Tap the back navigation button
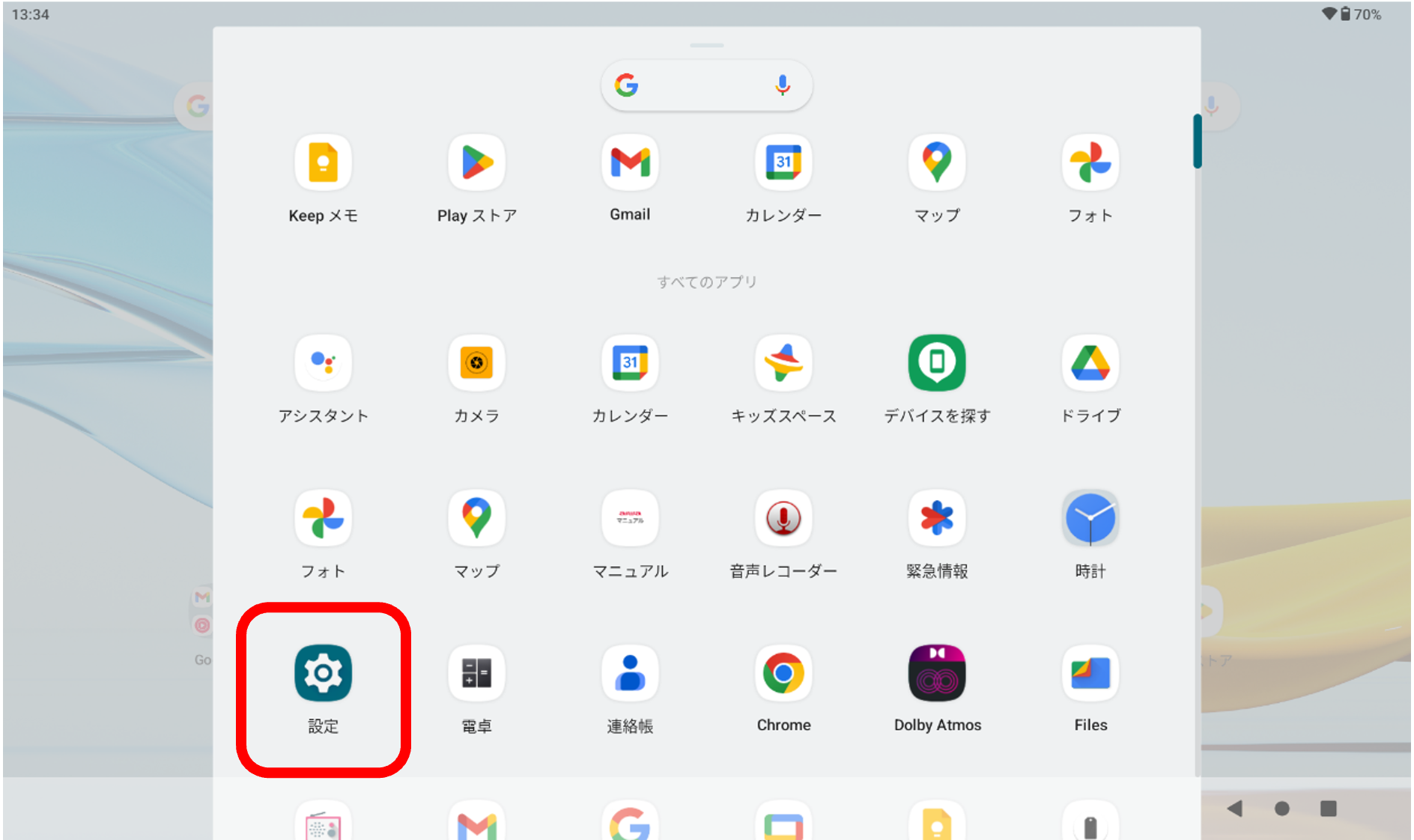This screenshot has height=840, width=1414. 1235,809
